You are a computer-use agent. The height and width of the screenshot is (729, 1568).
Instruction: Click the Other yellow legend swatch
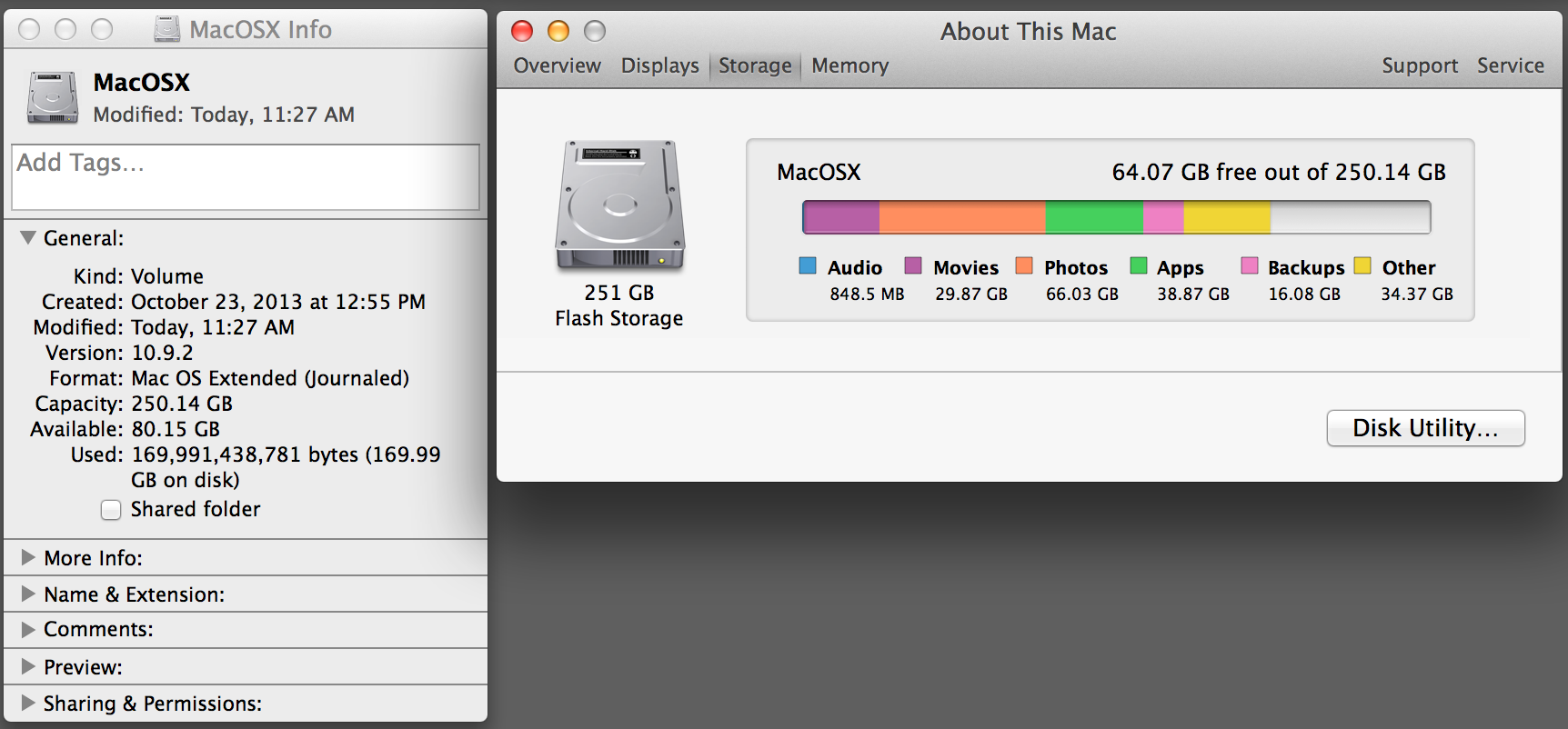pos(1362,265)
